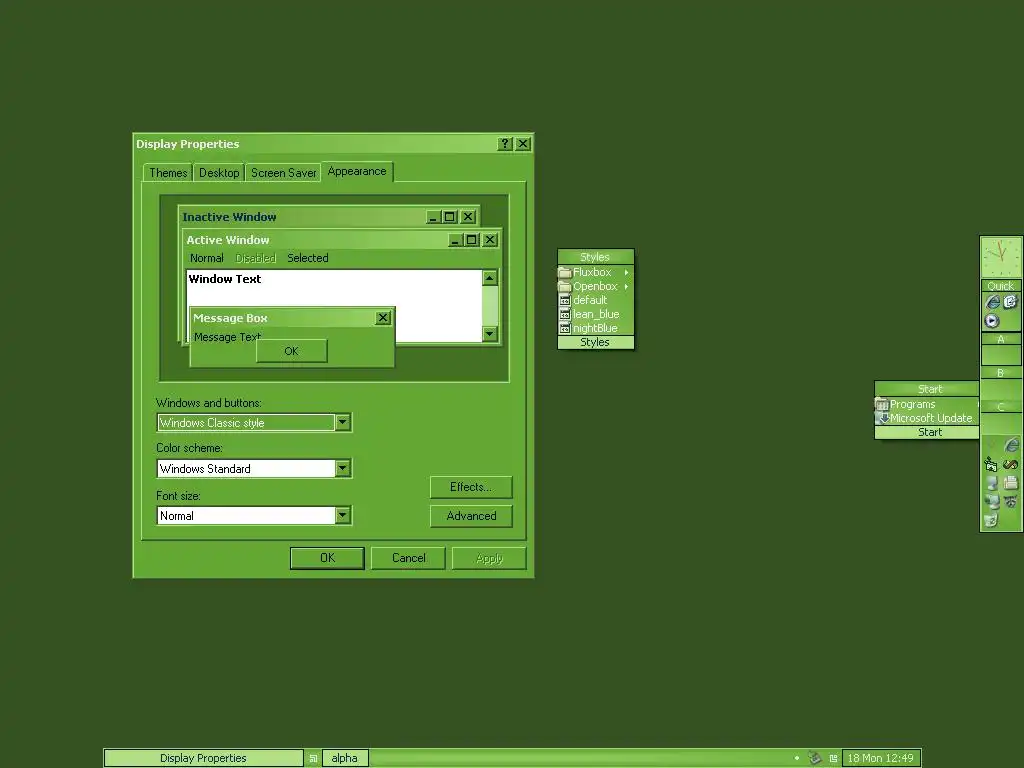Open the Font size dropdown

343,515
